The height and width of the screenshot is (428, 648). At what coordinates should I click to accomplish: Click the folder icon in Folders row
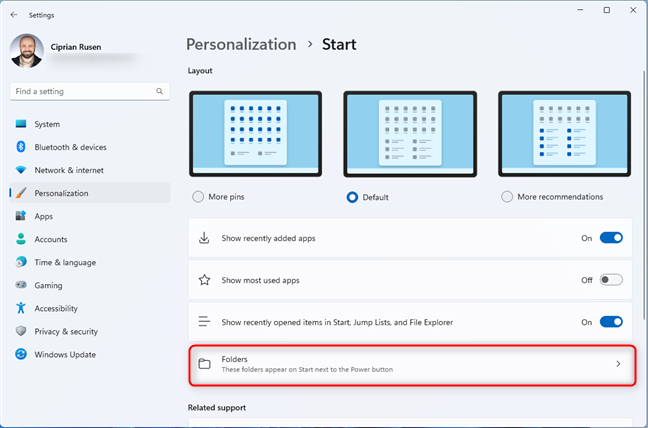coord(204,364)
